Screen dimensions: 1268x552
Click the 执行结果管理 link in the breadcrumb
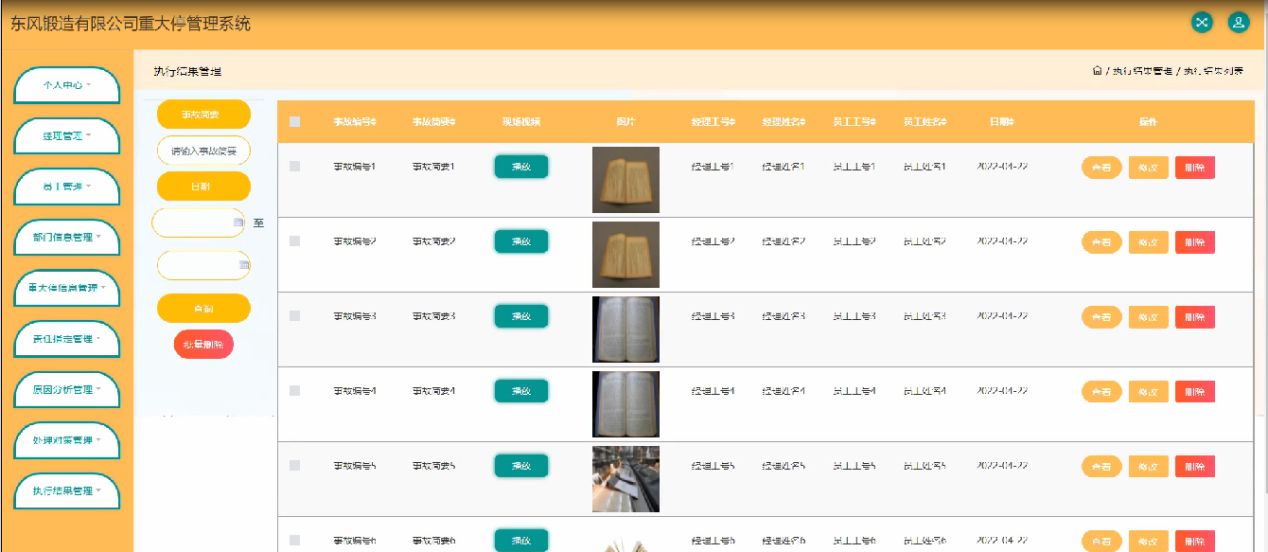pos(1142,71)
